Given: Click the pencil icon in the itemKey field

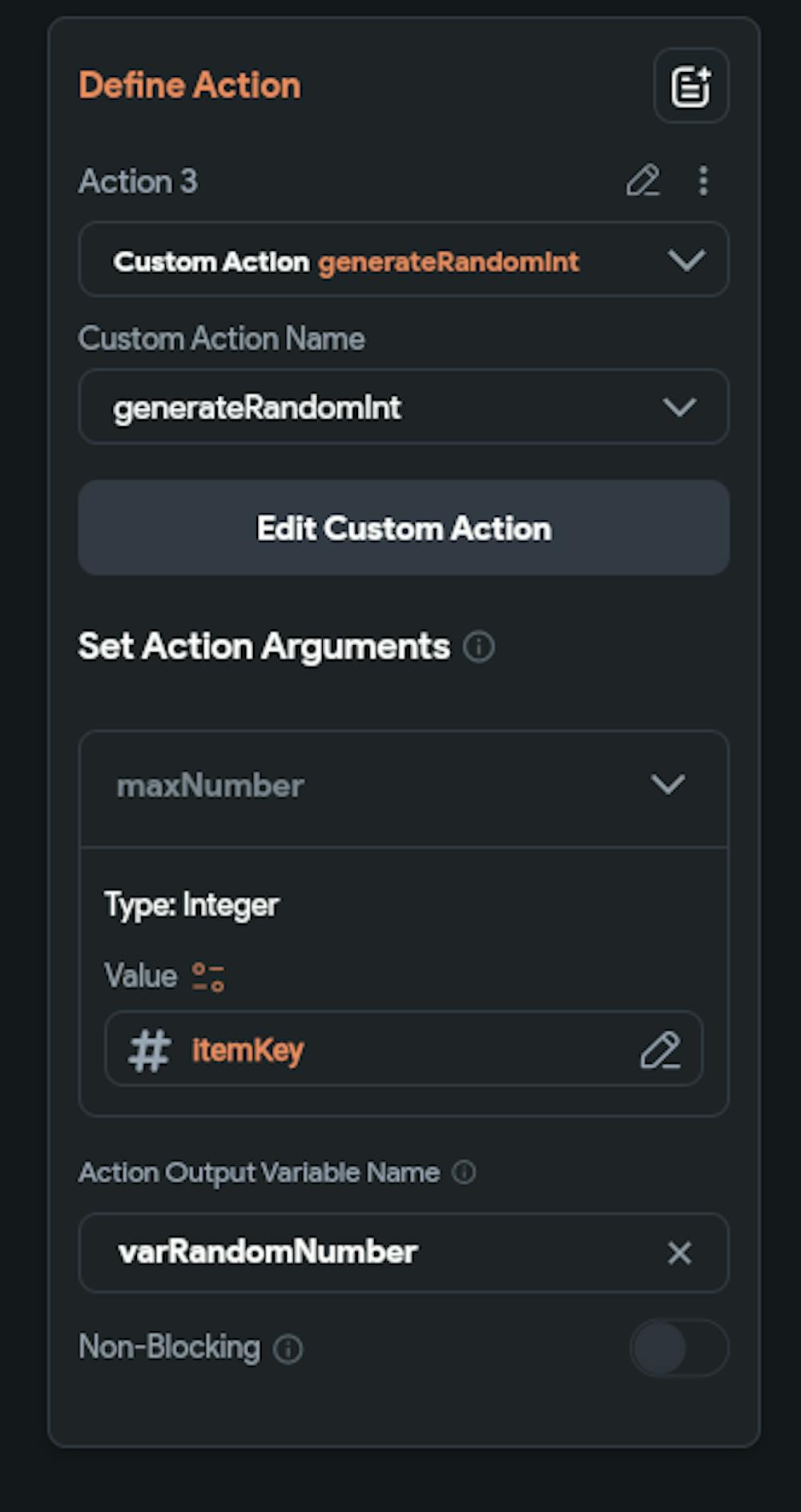Looking at the screenshot, I should point(660,1050).
